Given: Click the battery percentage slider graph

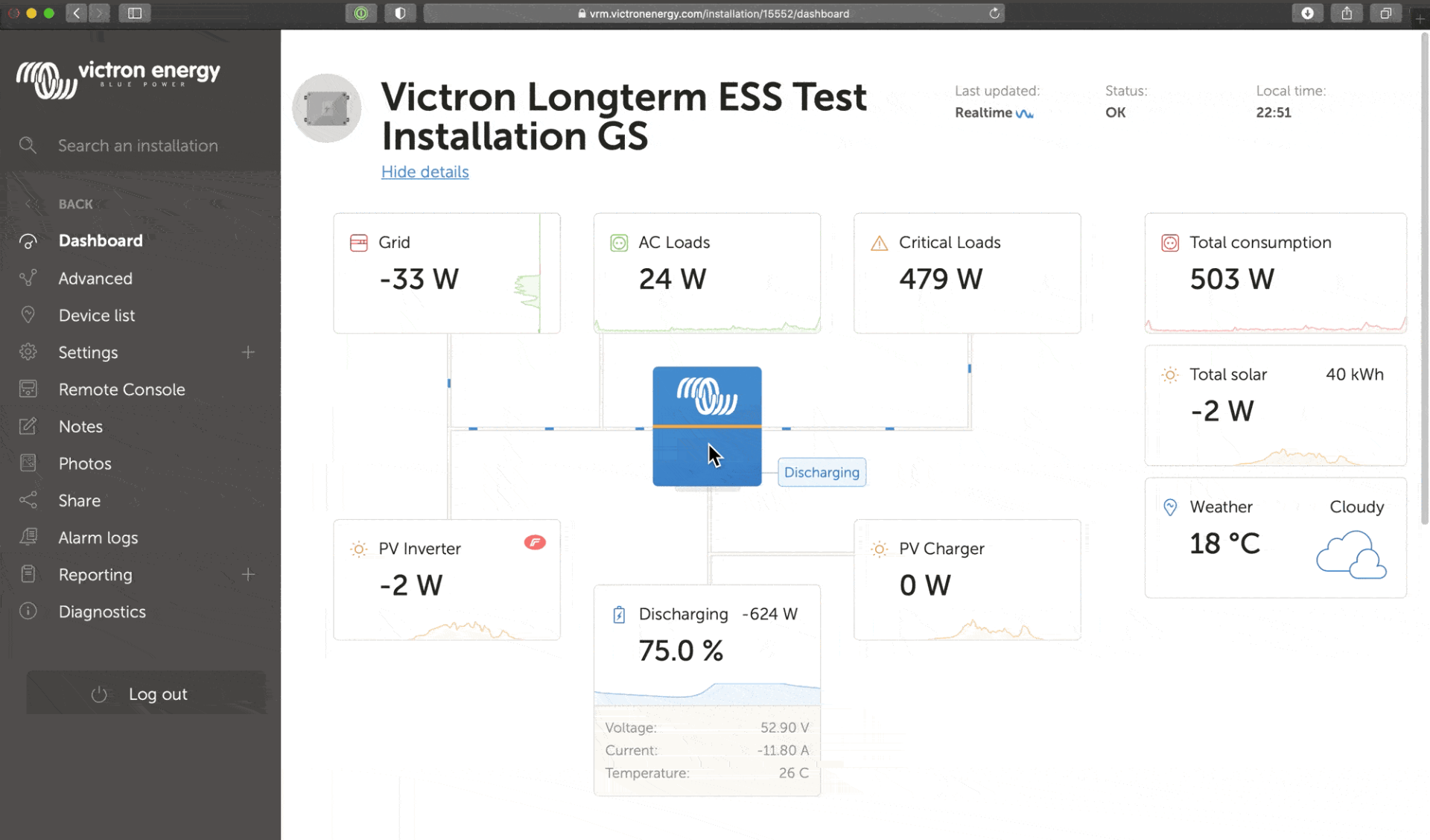Looking at the screenshot, I should (x=707, y=693).
